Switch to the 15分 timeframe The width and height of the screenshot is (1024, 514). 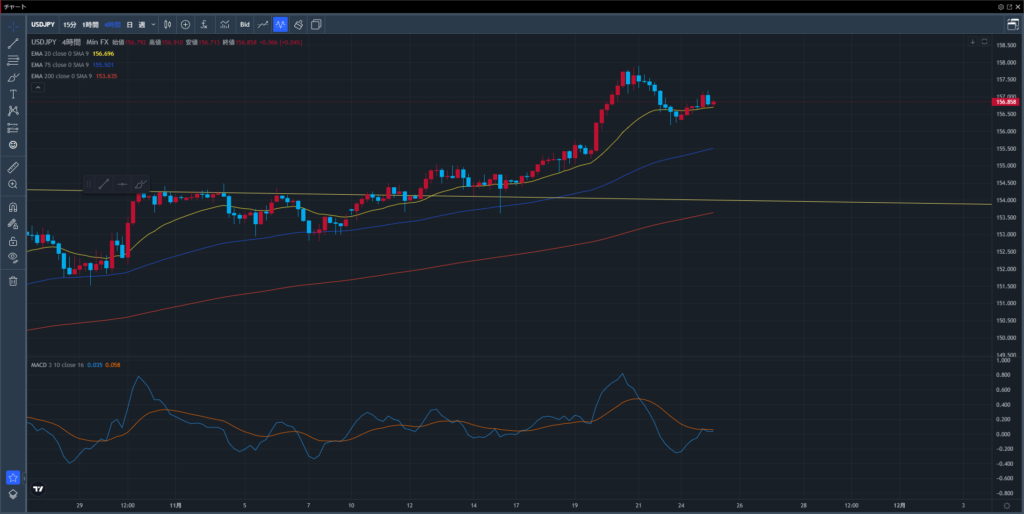click(69, 23)
